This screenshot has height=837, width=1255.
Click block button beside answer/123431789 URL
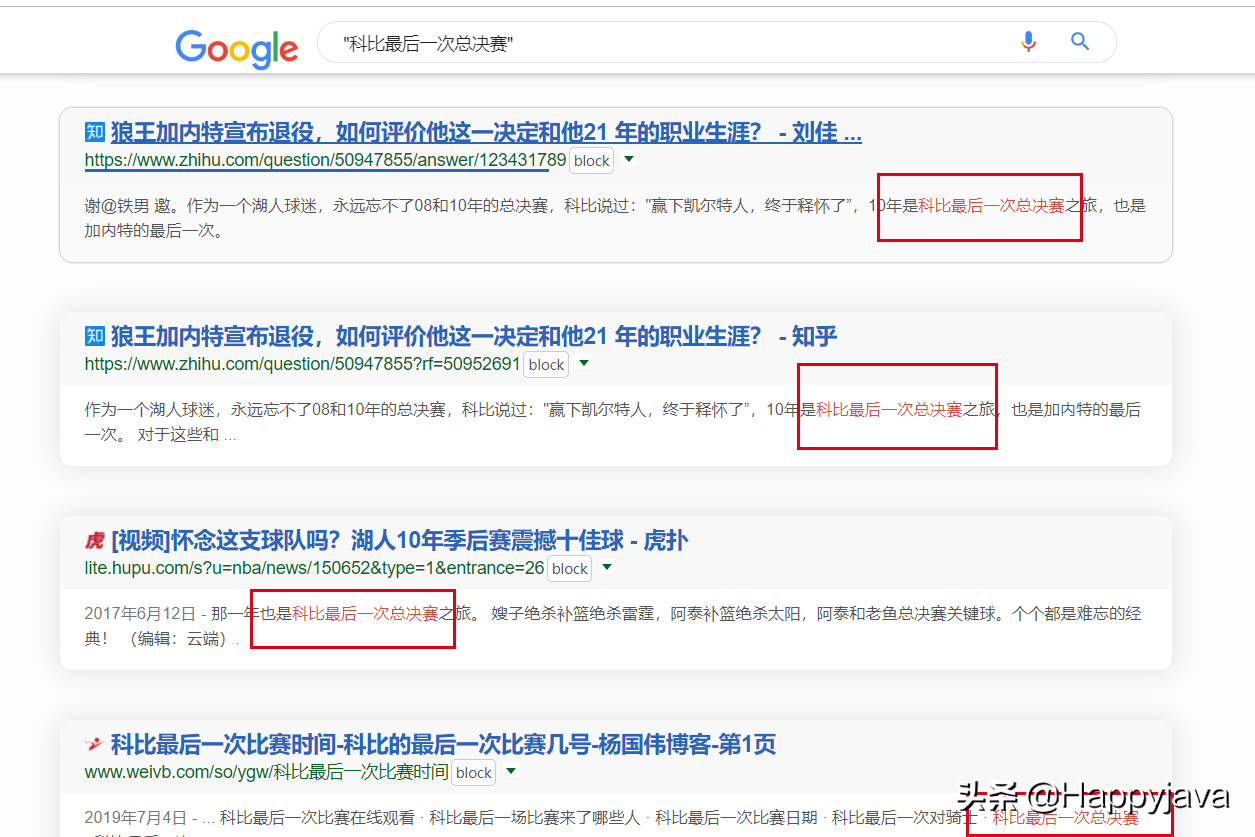[x=591, y=160]
